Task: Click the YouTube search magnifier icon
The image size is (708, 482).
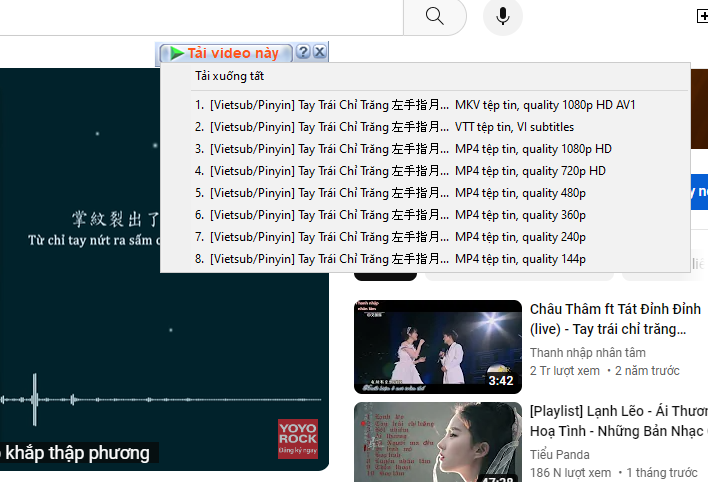Action: point(434,16)
